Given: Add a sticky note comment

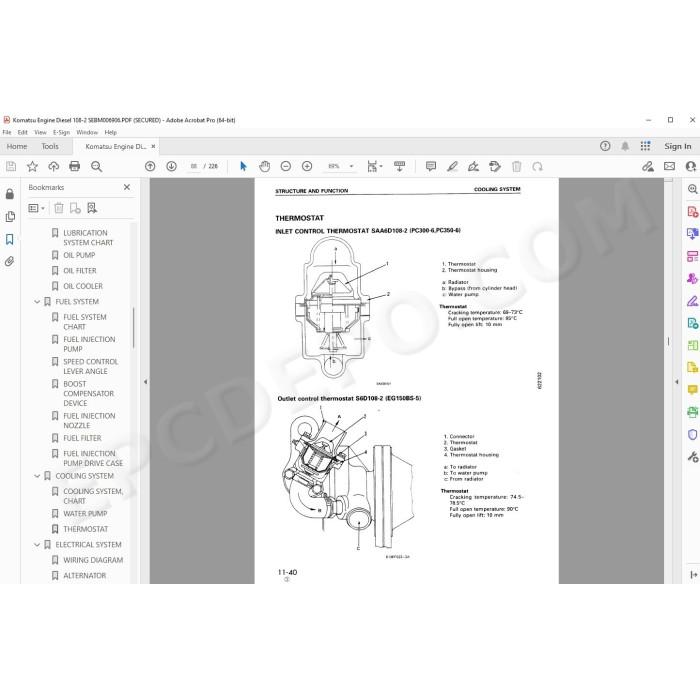Looking at the screenshot, I should (x=431, y=167).
